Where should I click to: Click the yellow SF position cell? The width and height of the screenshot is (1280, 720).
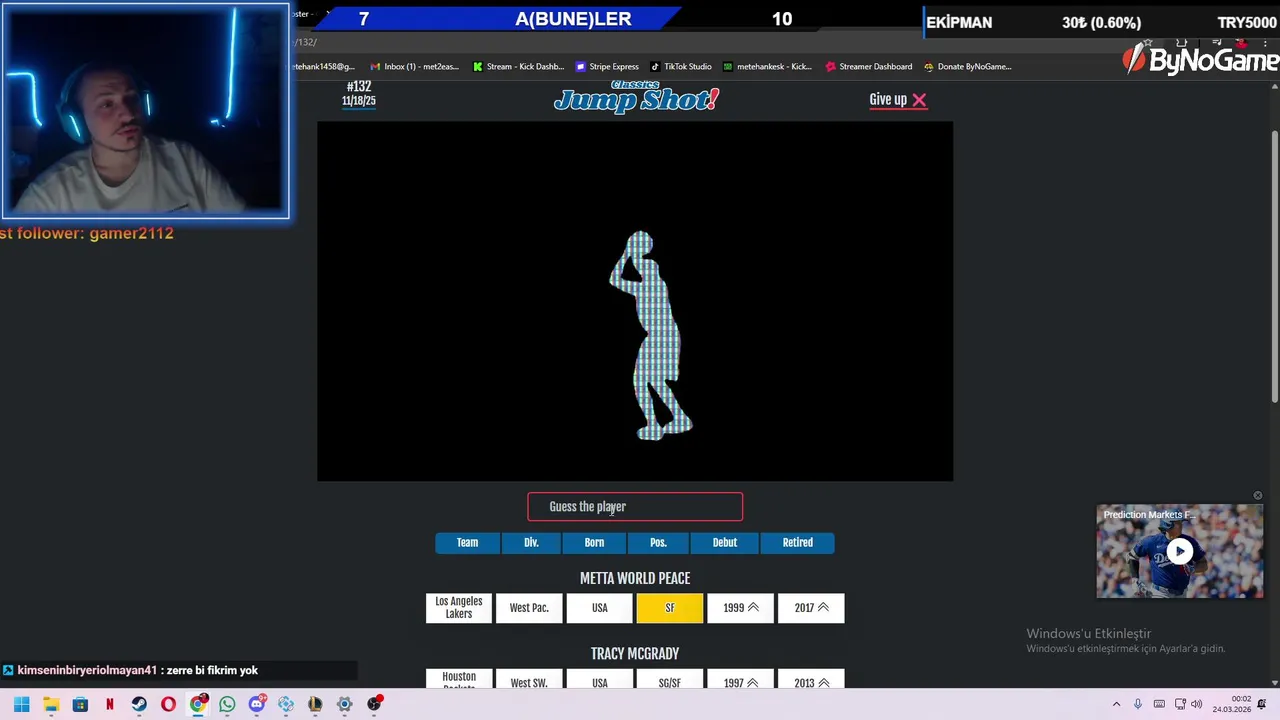click(670, 608)
